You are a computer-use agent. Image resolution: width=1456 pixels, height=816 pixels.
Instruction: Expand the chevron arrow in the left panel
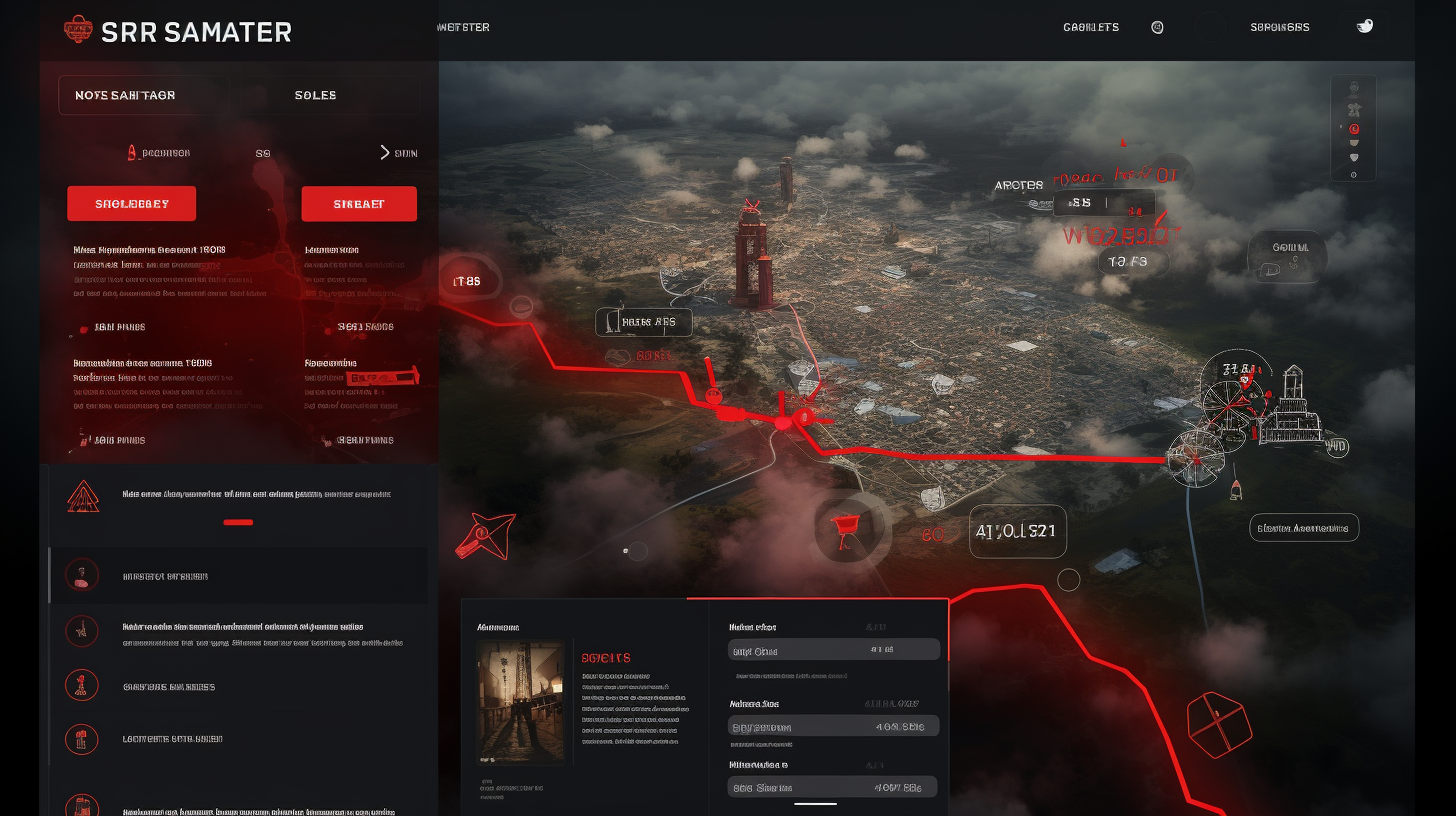(386, 153)
